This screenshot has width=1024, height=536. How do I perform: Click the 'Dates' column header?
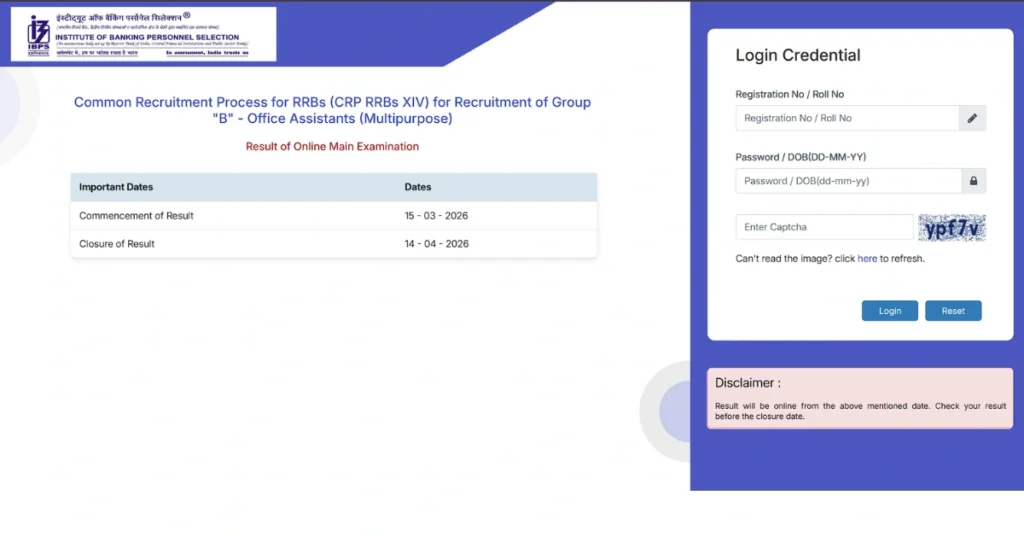[x=417, y=187]
